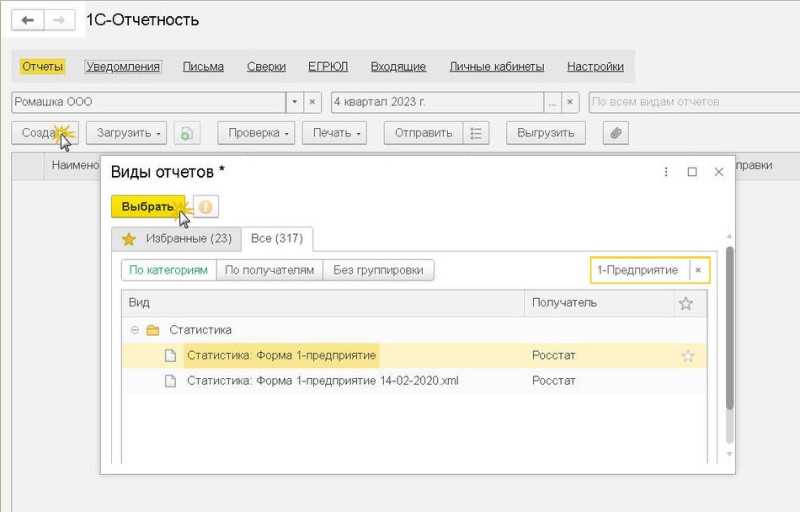
Task: Select Форма 1-предприятие 14-02-2020.xml row
Action: click(414, 381)
